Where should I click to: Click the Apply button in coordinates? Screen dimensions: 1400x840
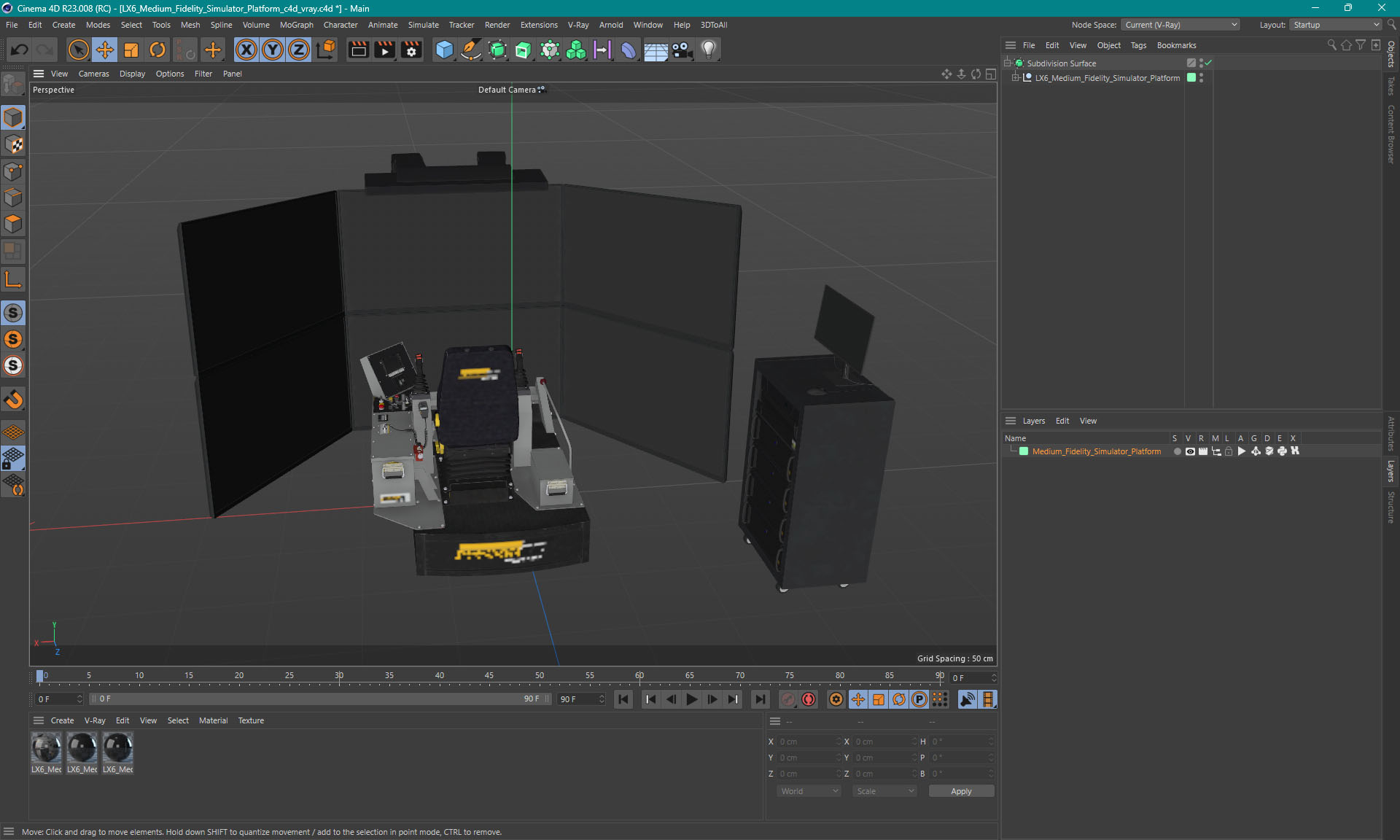coord(961,791)
